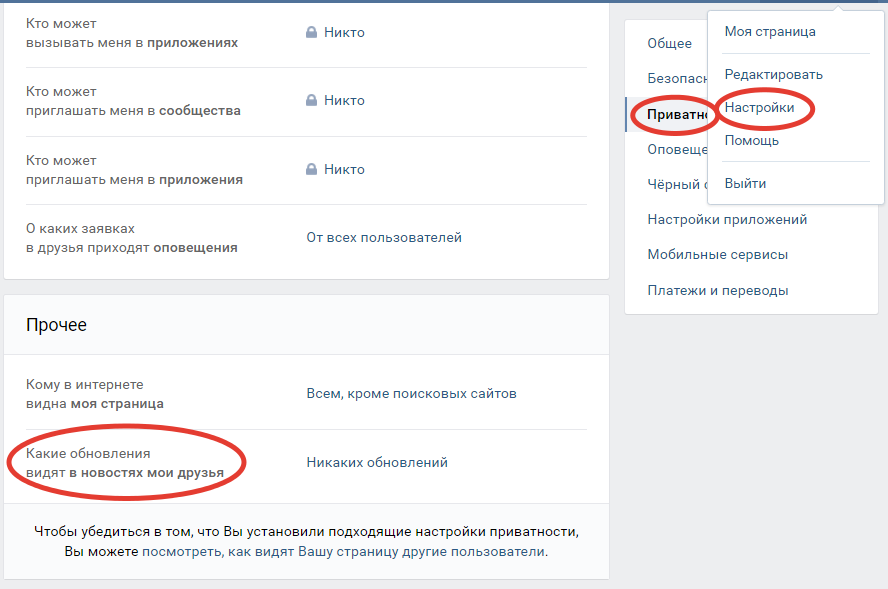The image size is (888, 589).
Task: Open 'Всем, кроме поисковых сайтов' visibility option
Action: click(x=411, y=393)
